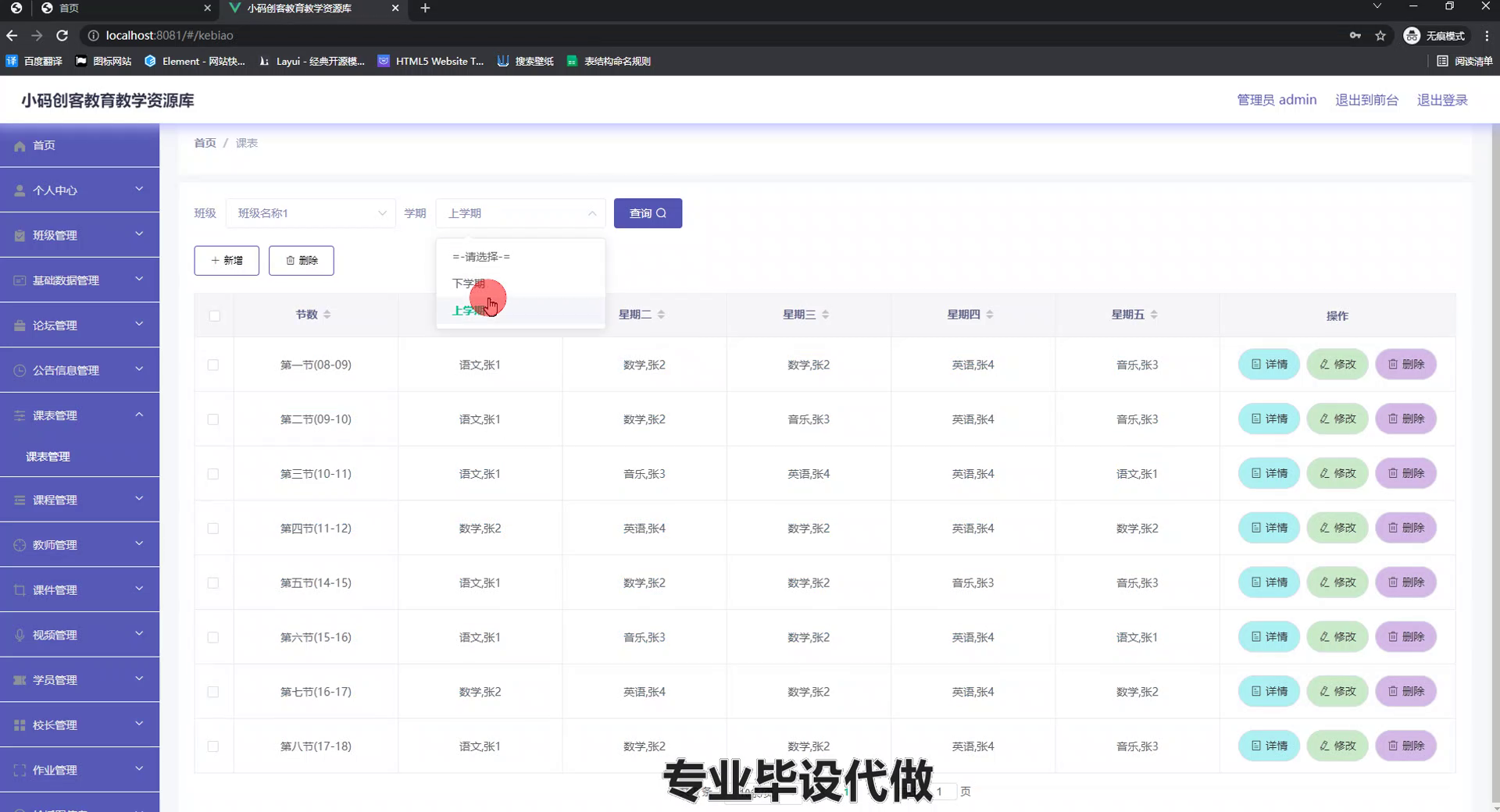Open a new browser tab with plus
1500x812 pixels.
[x=425, y=8]
